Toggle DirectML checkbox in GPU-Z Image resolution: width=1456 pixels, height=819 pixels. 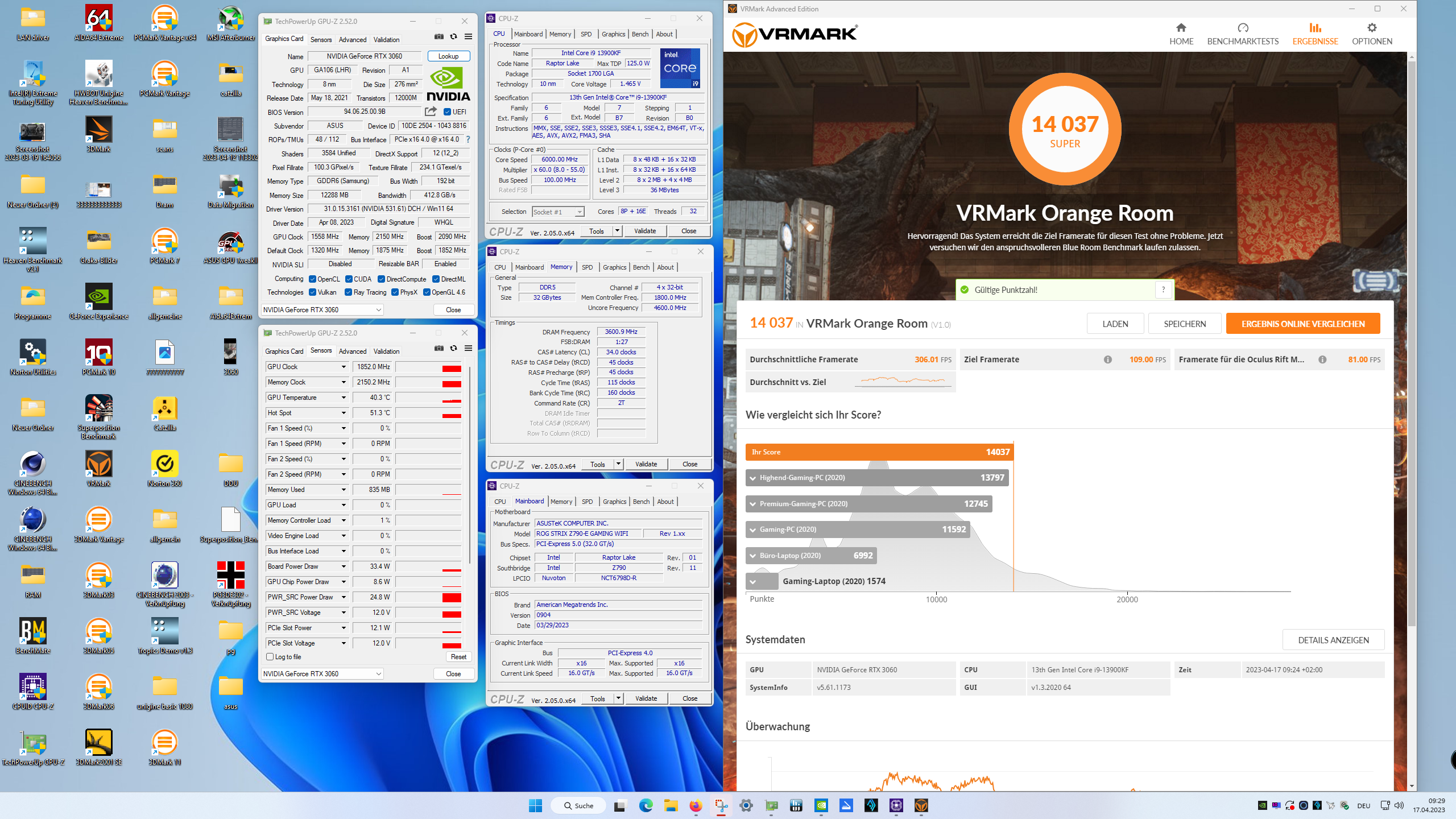pyautogui.click(x=436, y=279)
